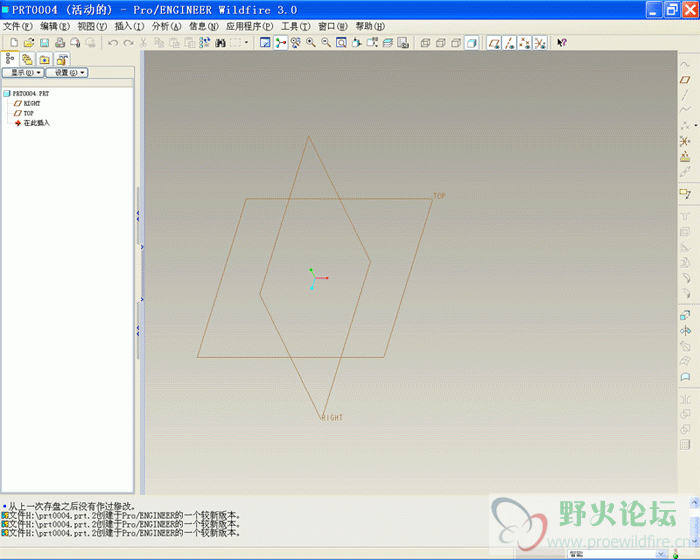Undo the last operation
This screenshot has height=560, width=700.
point(113,43)
